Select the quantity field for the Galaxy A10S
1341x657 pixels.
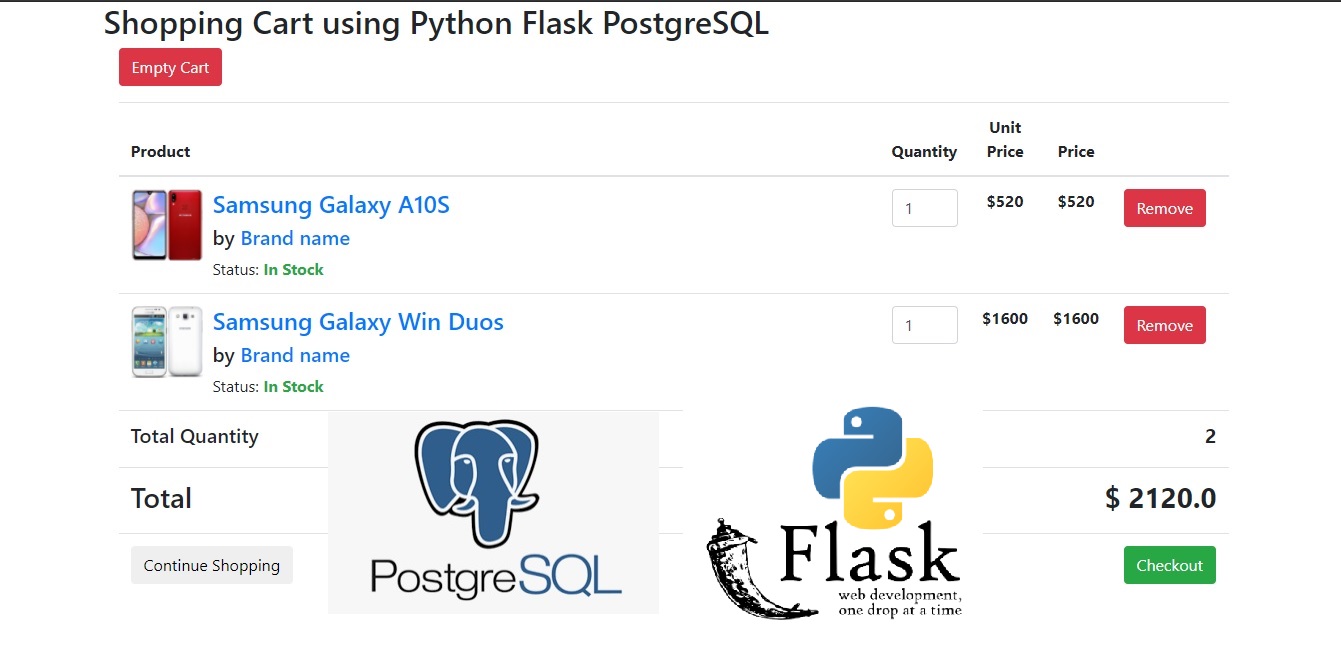(923, 208)
